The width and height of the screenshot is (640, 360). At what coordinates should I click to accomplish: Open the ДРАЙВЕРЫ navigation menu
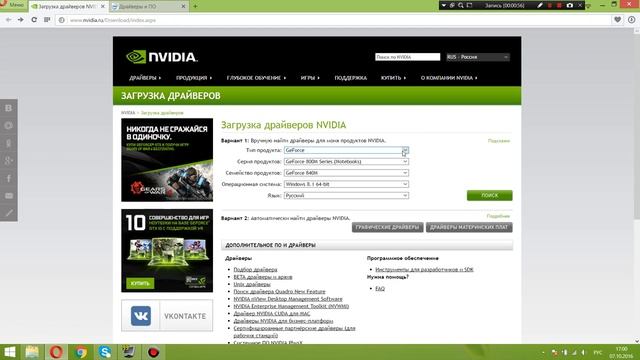tap(145, 78)
